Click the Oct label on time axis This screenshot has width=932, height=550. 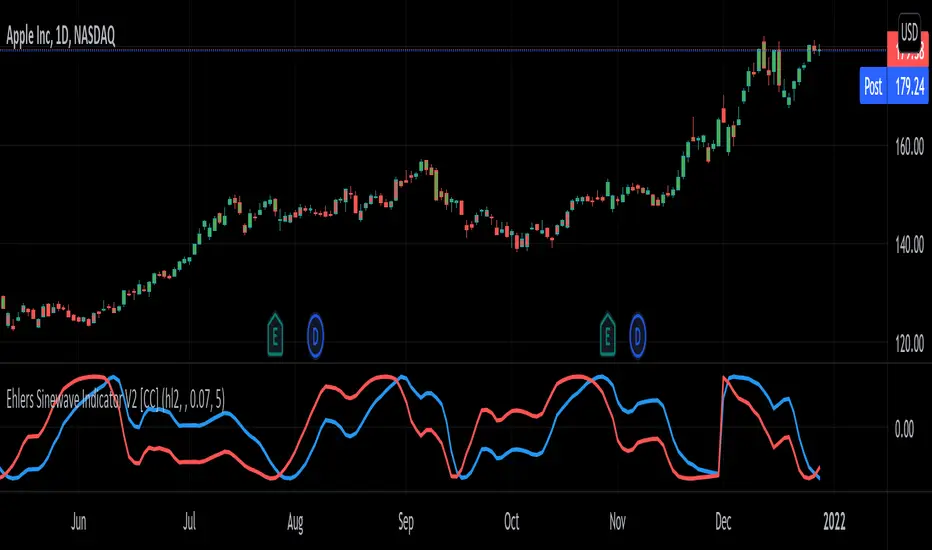click(x=512, y=521)
